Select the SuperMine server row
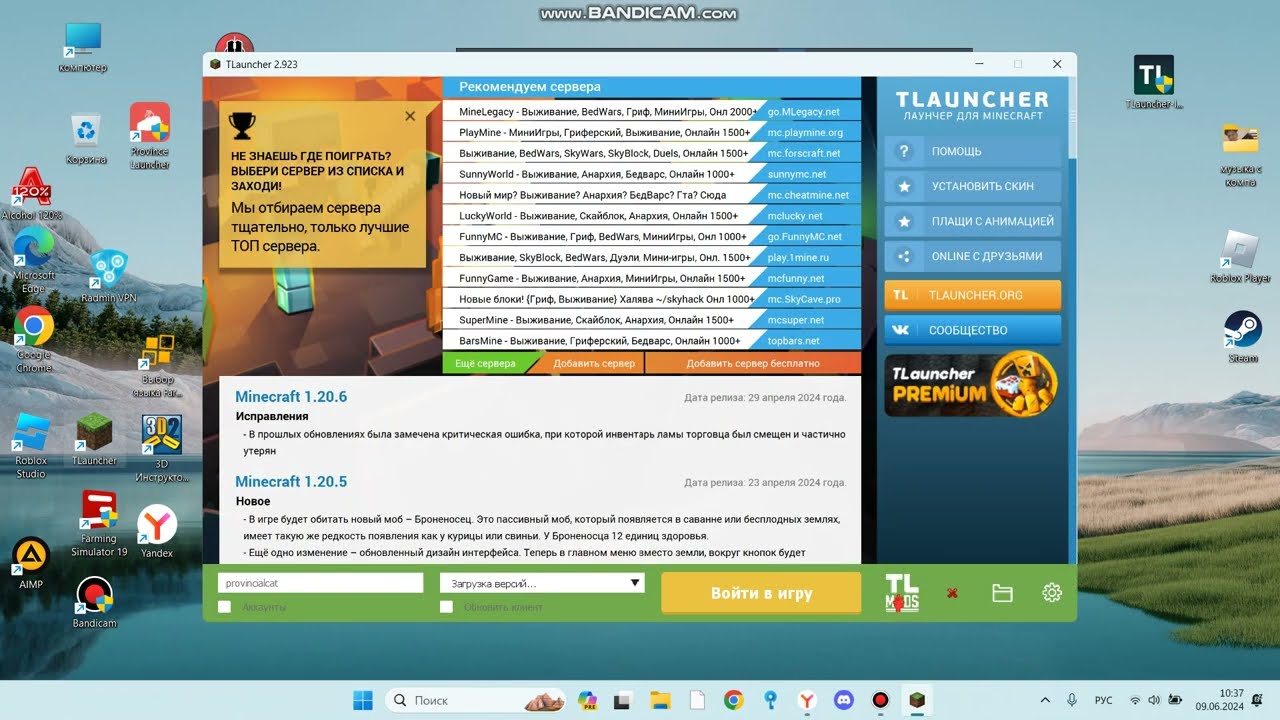This screenshot has height=720, width=1280. 651,320
